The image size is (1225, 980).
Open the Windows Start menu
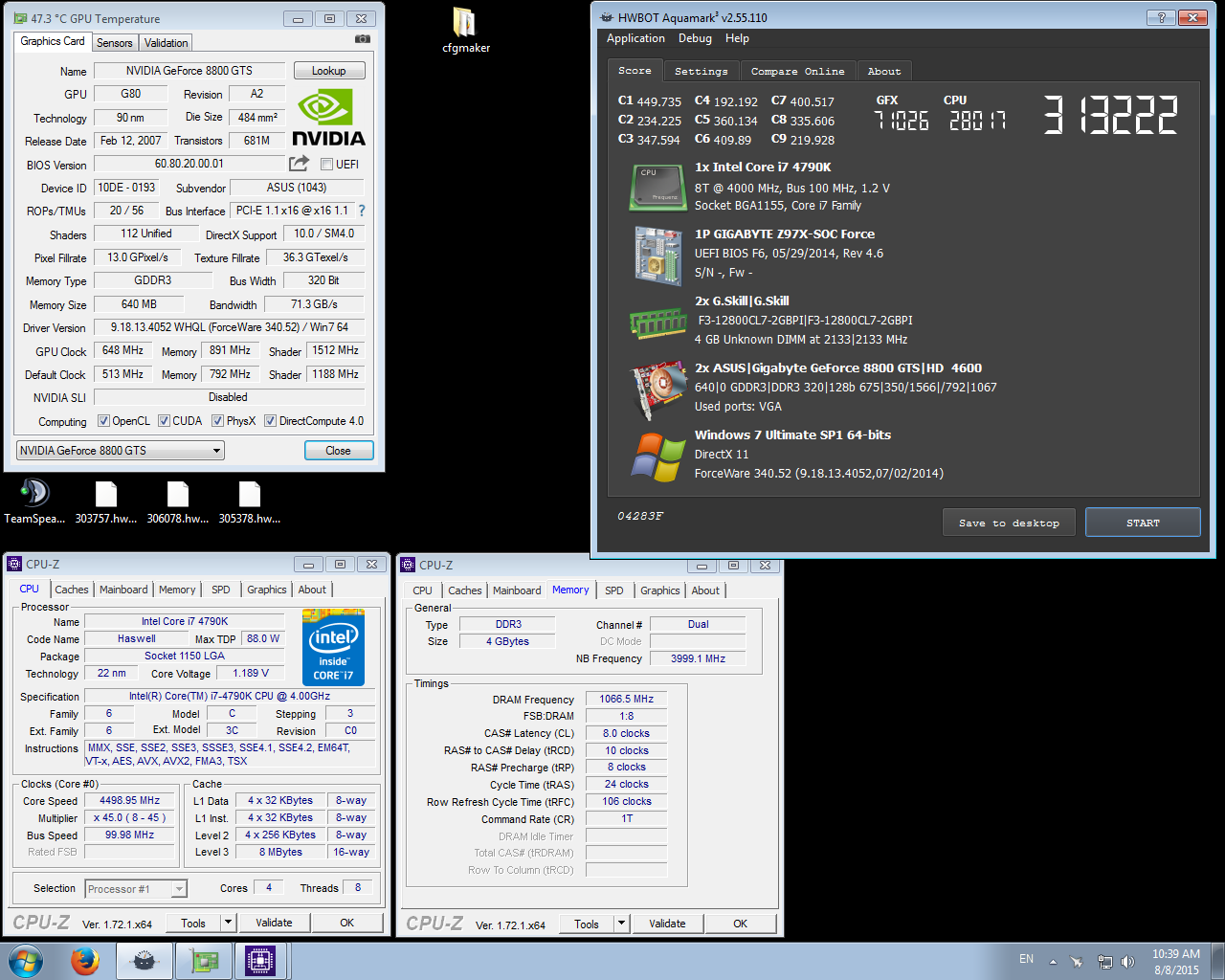pyautogui.click(x=26, y=961)
